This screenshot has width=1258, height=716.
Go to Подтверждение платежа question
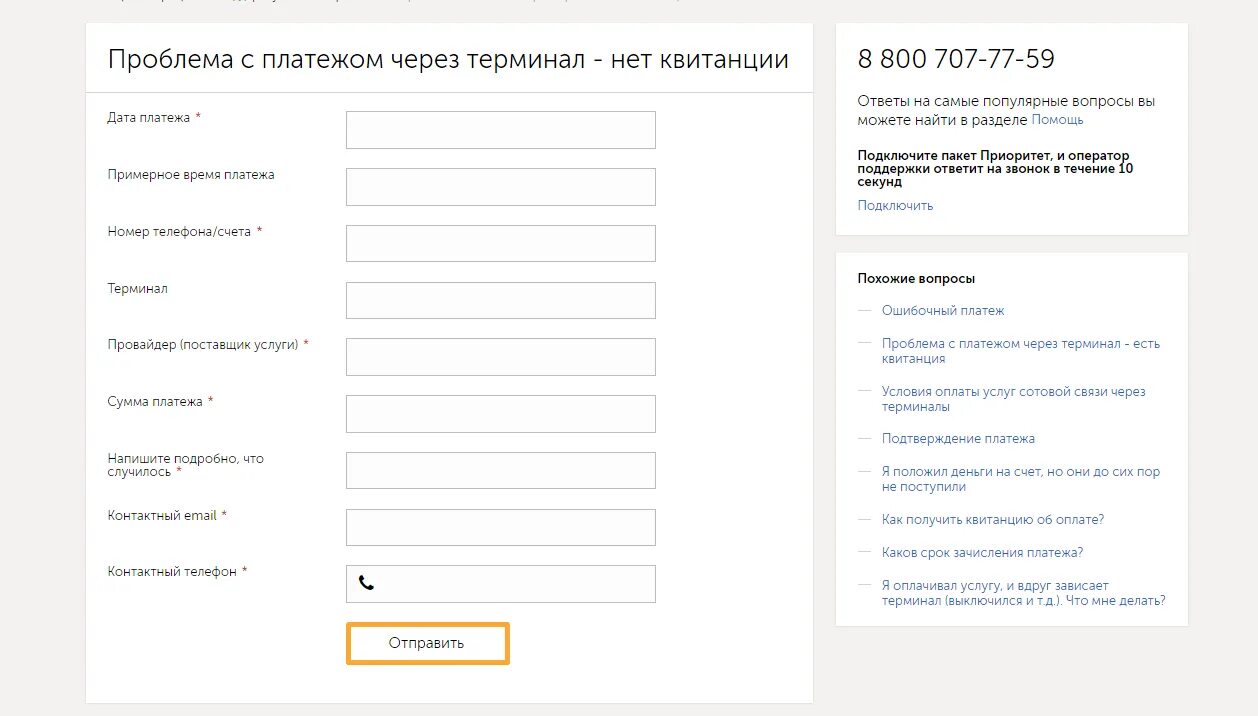(958, 439)
